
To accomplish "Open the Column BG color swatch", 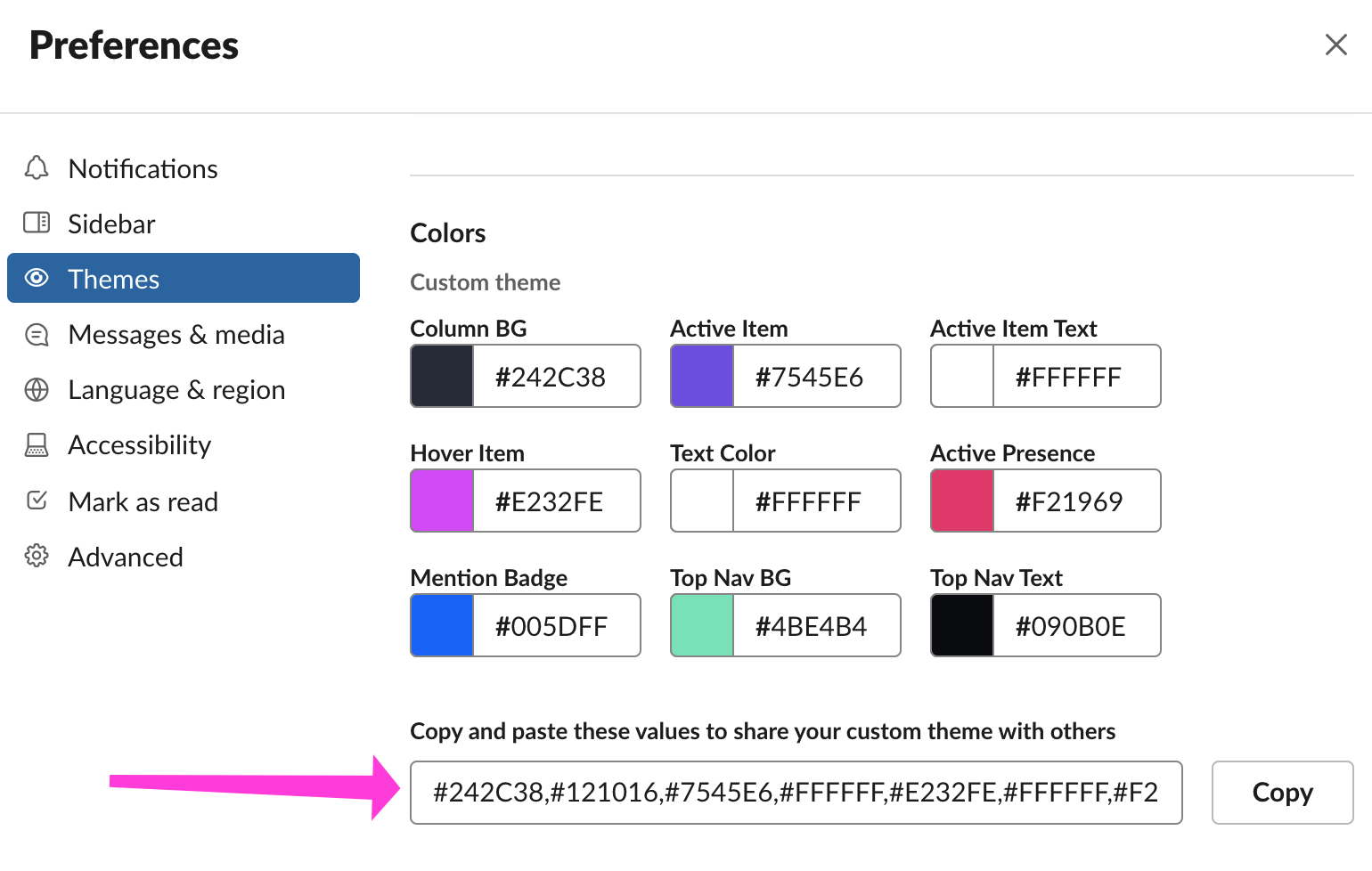I will 442,377.
